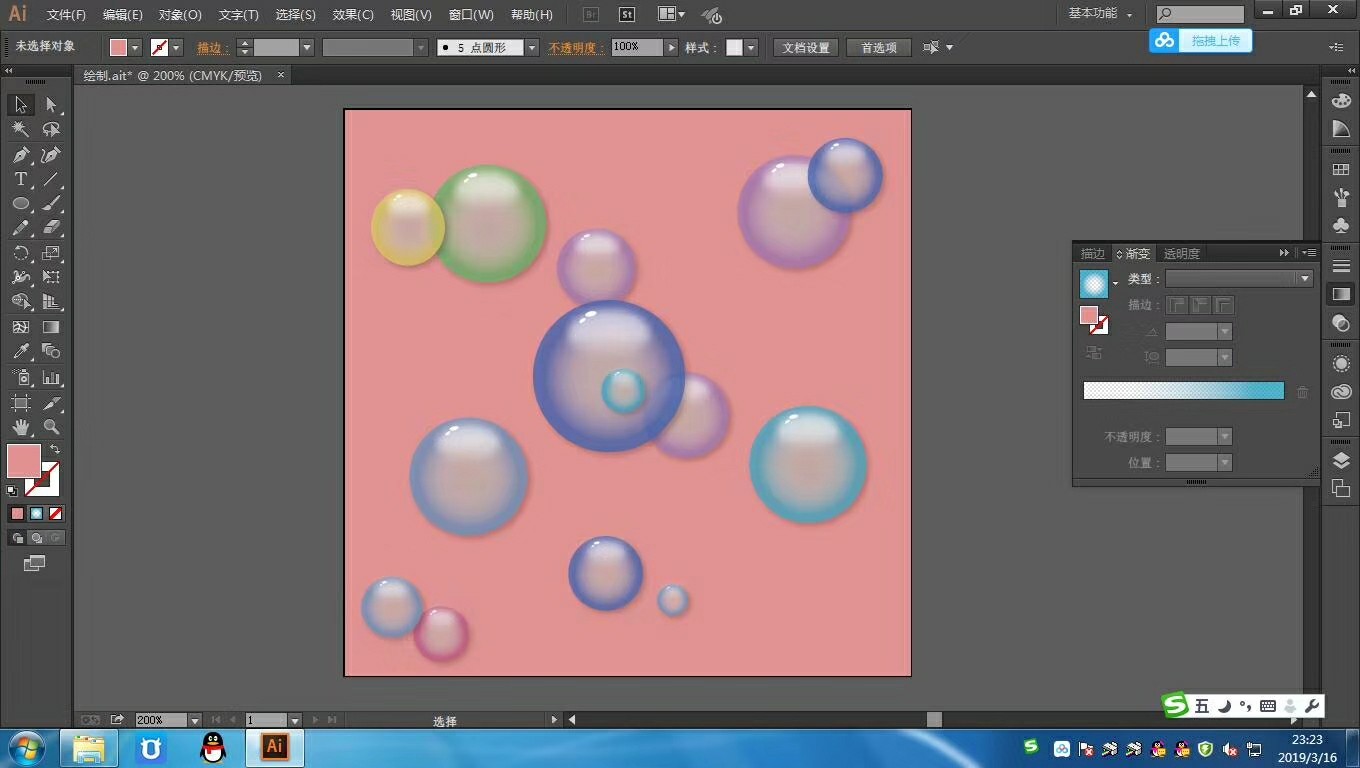
Task: Select the Pen tool in toolbar
Action: [x=20, y=155]
